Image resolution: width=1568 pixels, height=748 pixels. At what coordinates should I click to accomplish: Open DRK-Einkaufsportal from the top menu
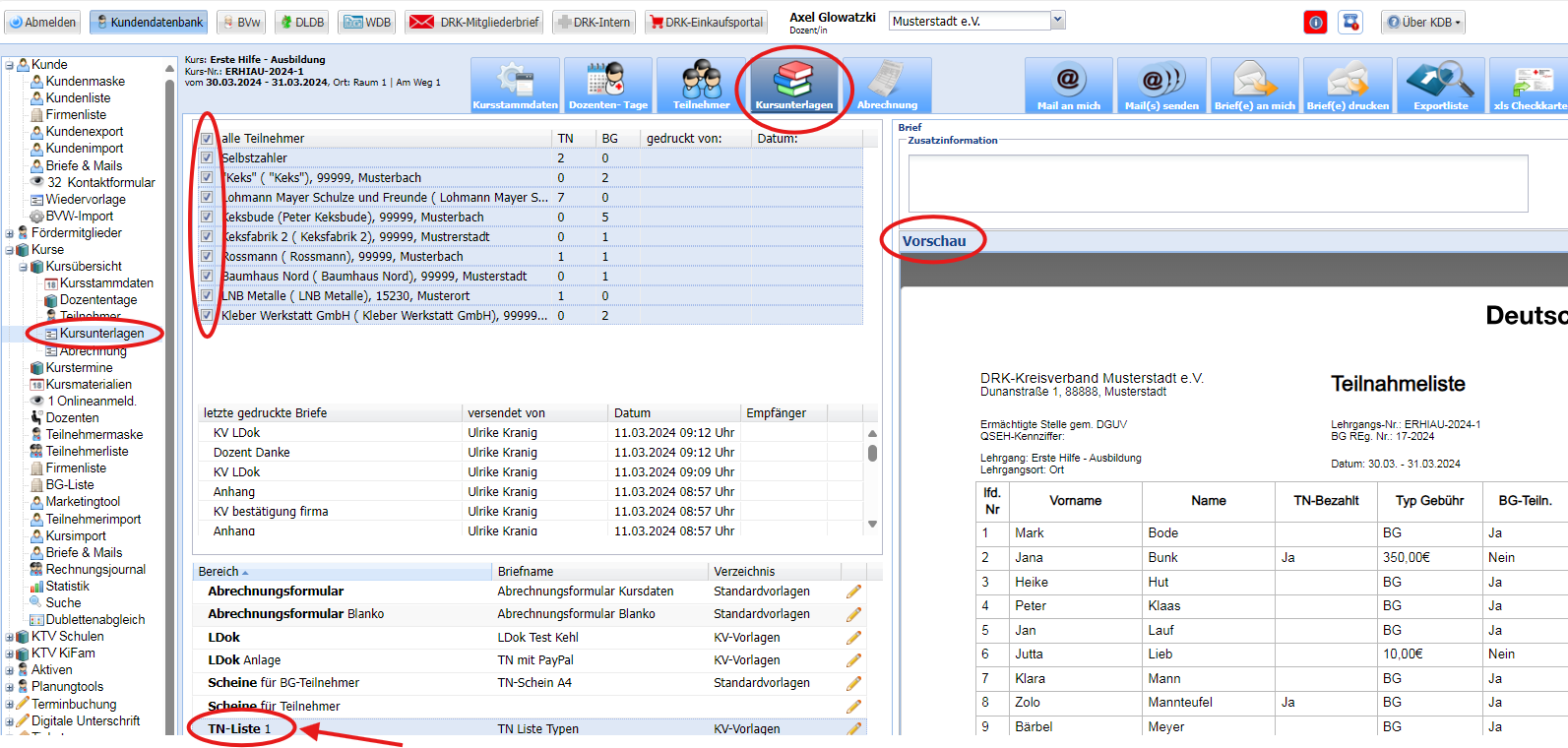[706, 22]
